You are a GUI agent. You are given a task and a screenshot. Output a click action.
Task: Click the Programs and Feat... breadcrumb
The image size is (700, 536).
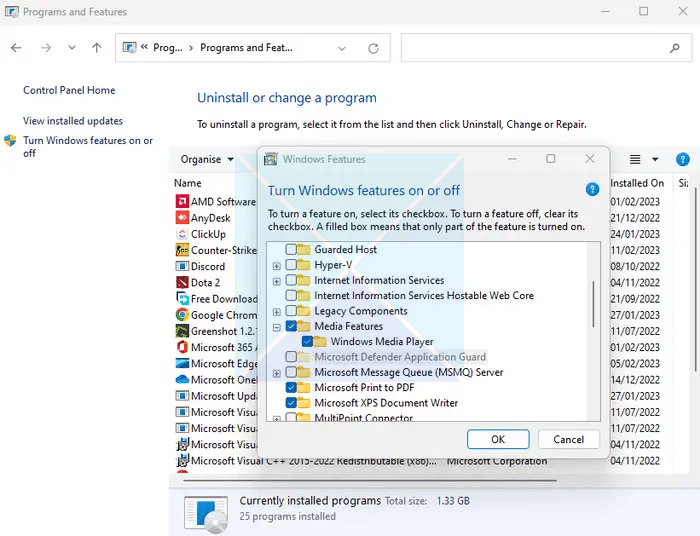246,47
